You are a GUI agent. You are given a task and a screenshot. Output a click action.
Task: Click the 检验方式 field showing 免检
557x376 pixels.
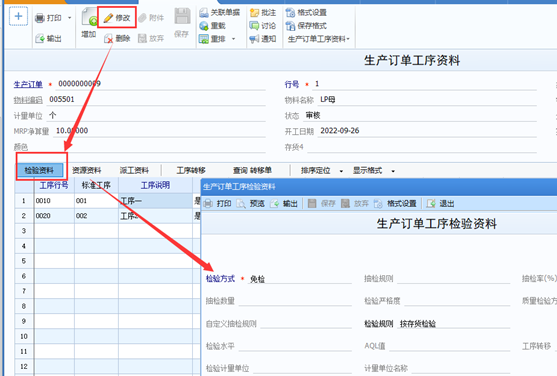click(x=299, y=279)
